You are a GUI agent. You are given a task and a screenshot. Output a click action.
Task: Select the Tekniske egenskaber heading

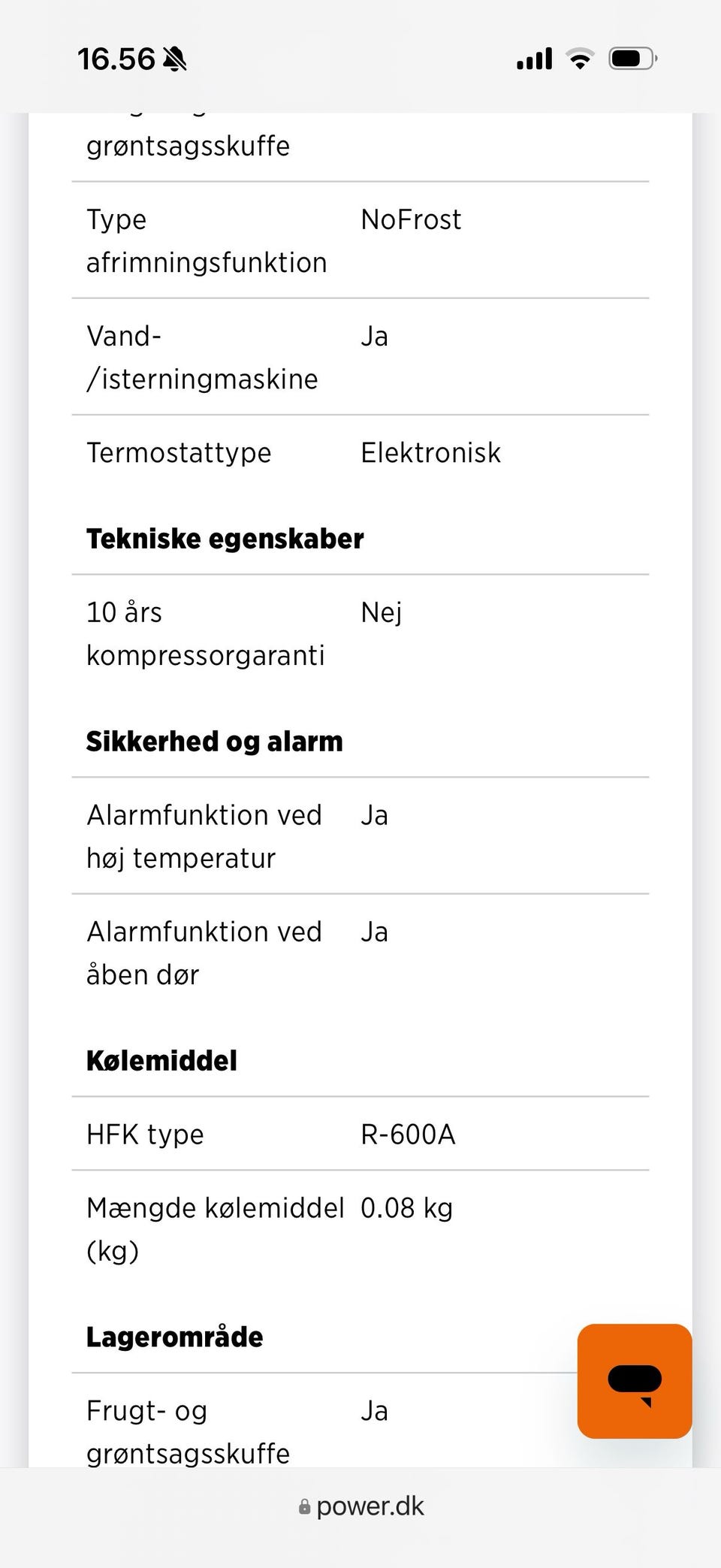(225, 539)
